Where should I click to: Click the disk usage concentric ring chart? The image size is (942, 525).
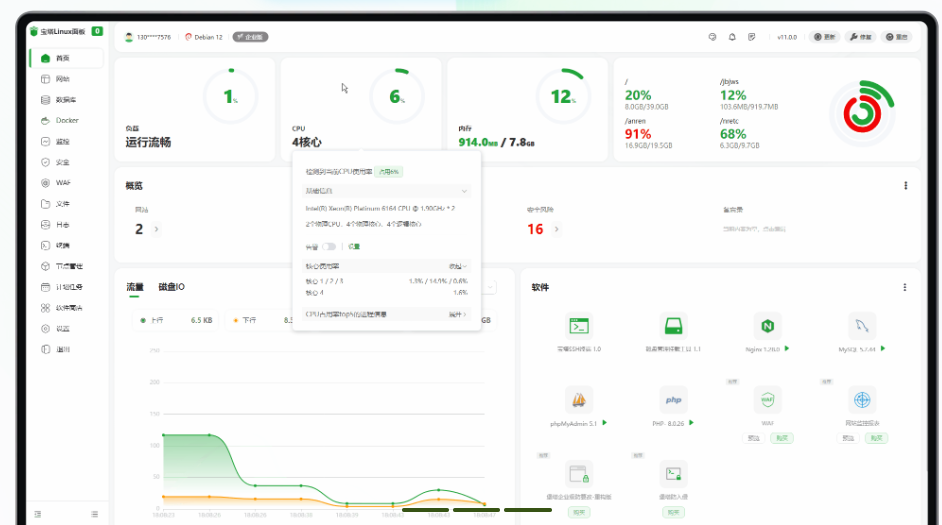pos(862,113)
